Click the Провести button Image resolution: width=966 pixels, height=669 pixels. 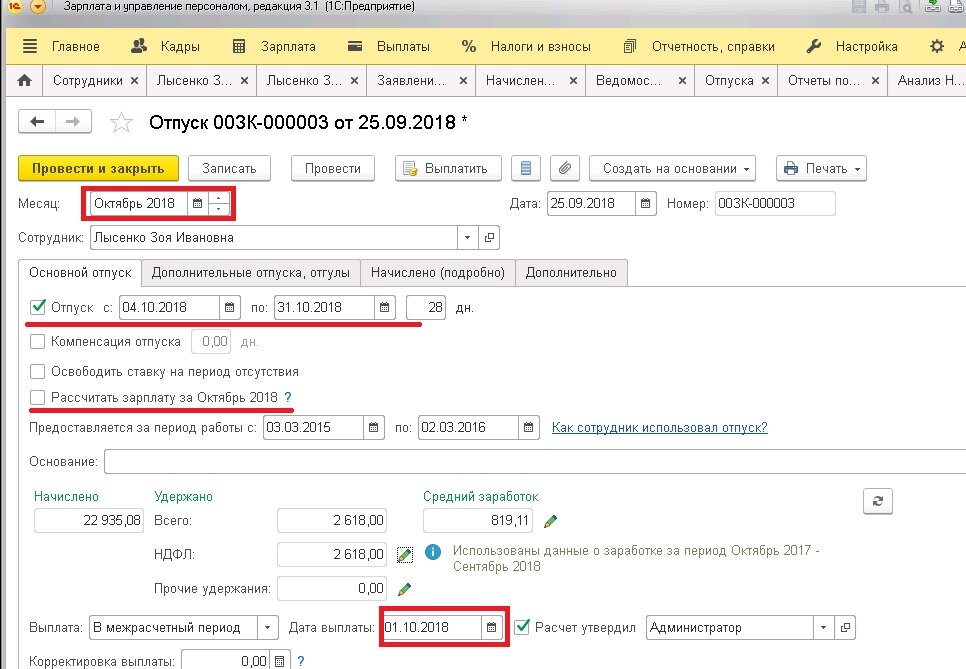(x=333, y=168)
